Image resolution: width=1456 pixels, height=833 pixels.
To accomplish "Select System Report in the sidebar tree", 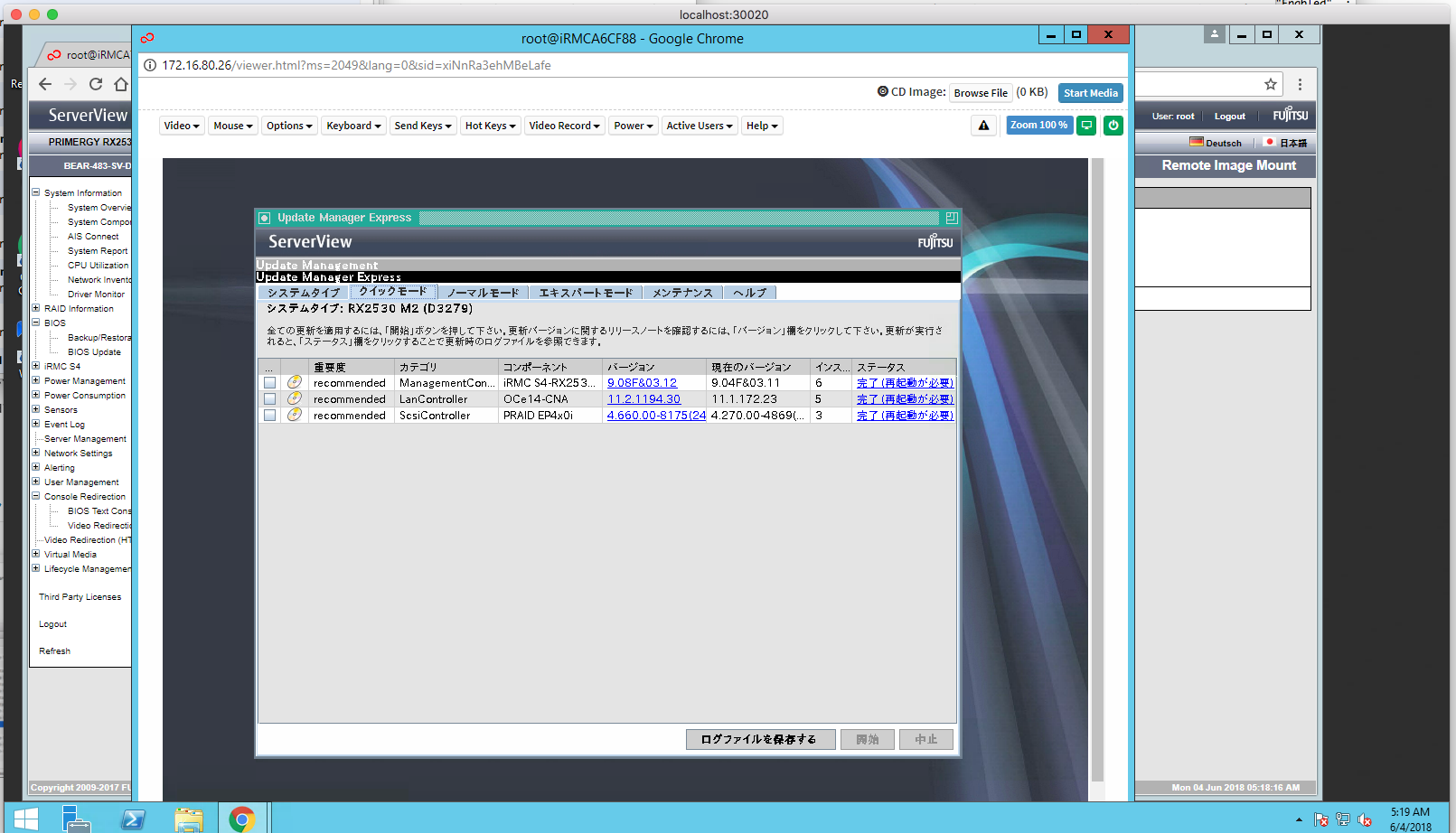I will point(98,250).
